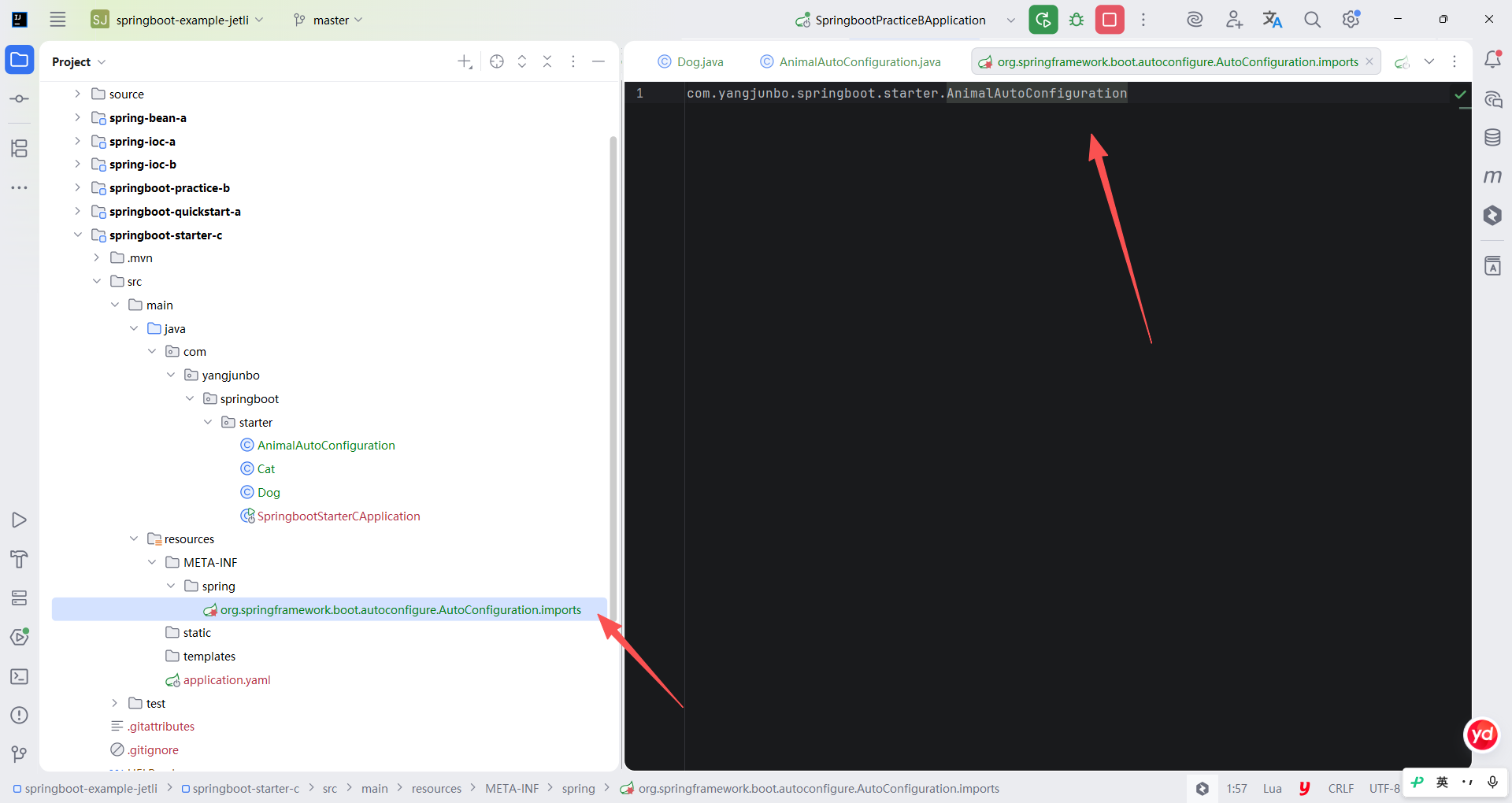1512x803 pixels.
Task: Change CRLF line separator setting
Action: pyautogui.click(x=1340, y=788)
